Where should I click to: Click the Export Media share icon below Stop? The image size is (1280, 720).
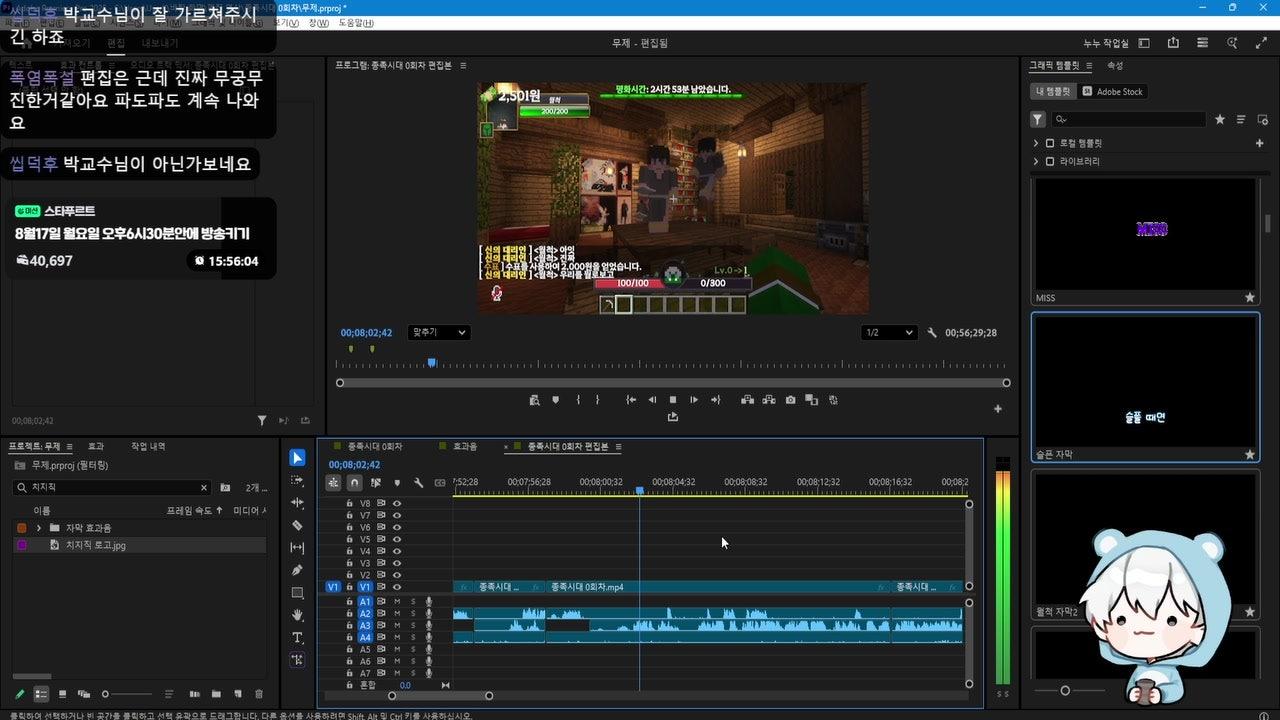[673, 417]
